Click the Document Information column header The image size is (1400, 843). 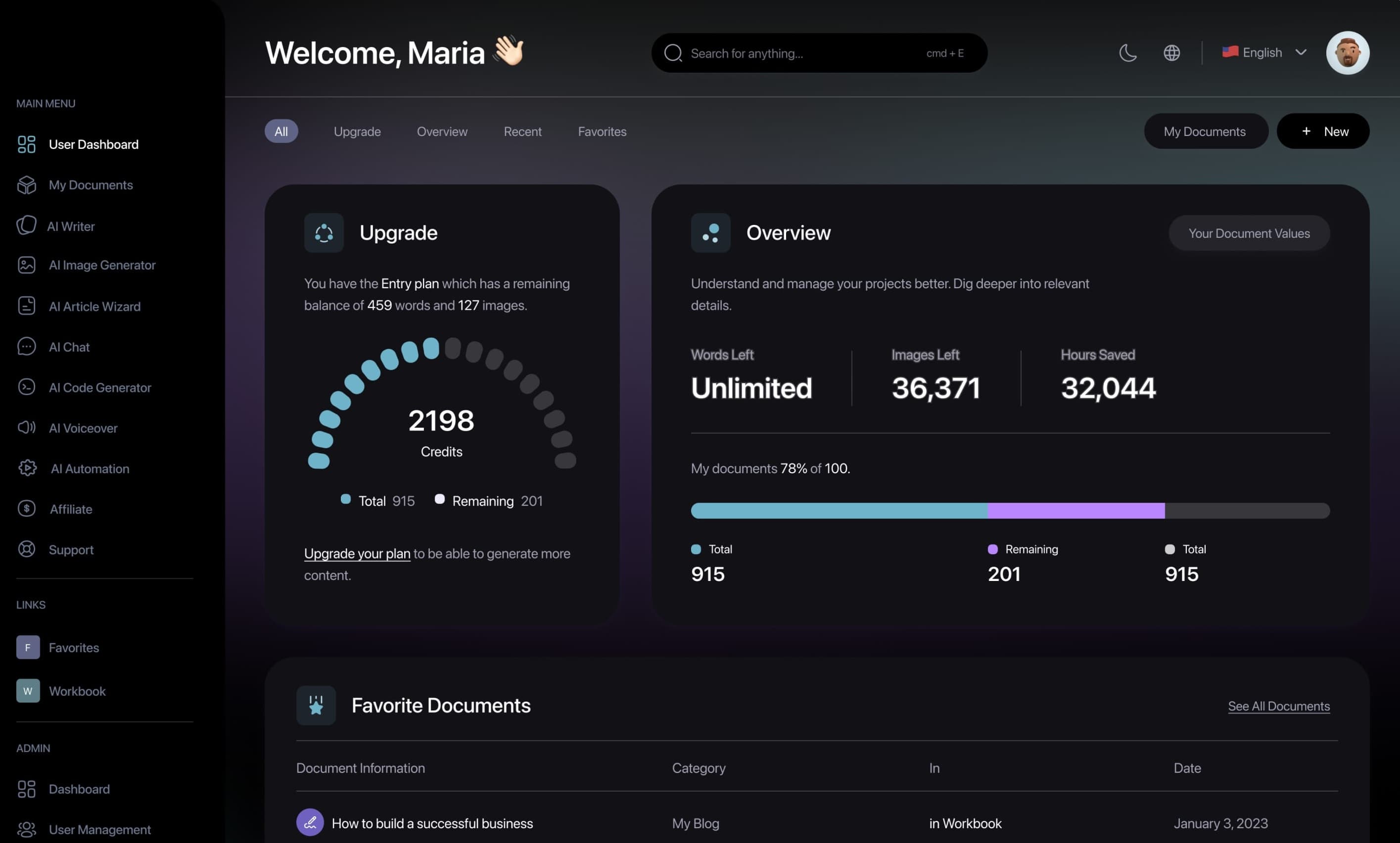pyautogui.click(x=360, y=767)
